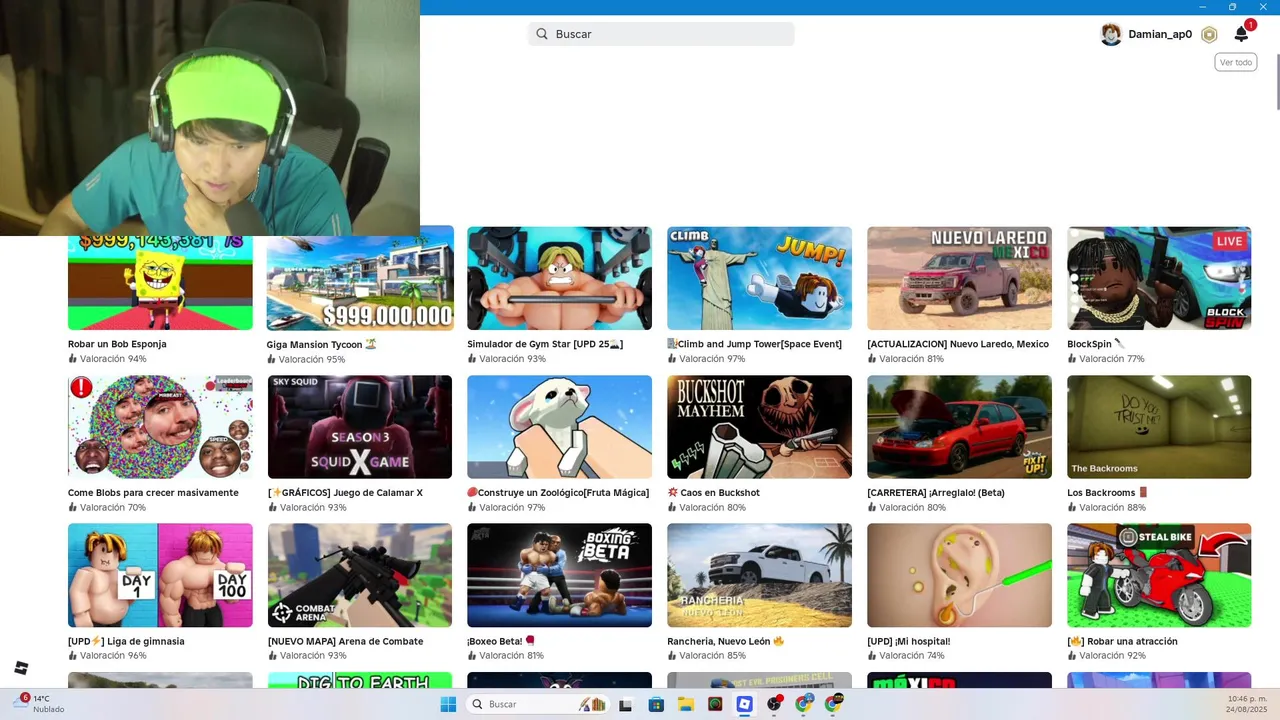Viewport: 1280px width, 720px height.
Task: Click the title 'Simulador de Gym Star [UPD 25'
Action: pyautogui.click(x=545, y=344)
